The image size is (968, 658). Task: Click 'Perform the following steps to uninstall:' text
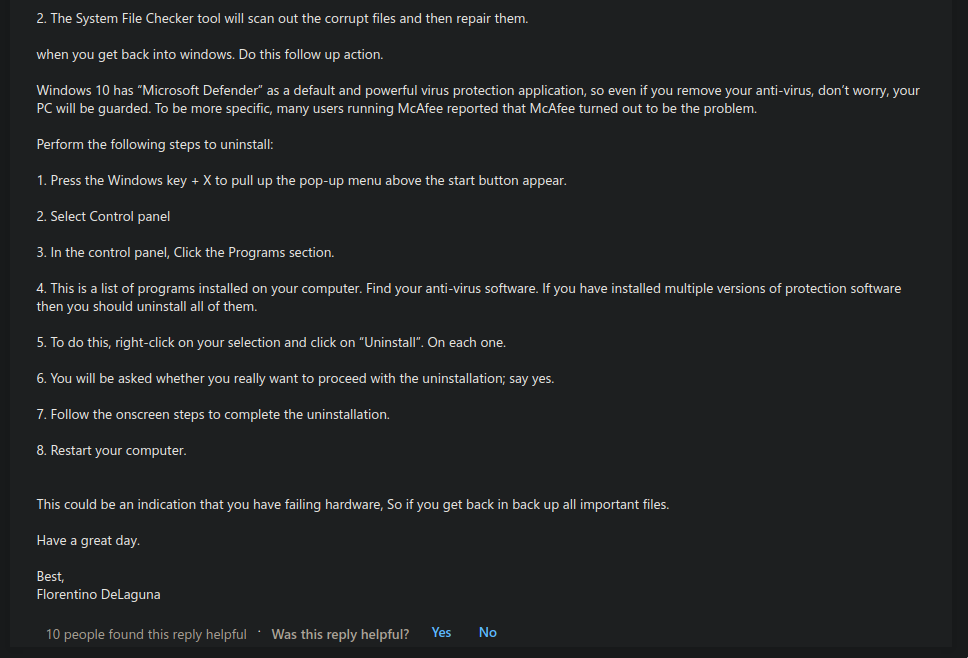tap(155, 144)
